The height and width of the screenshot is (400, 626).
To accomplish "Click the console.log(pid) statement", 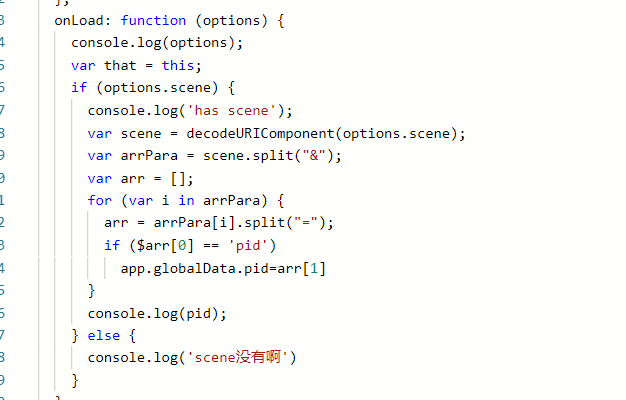I will [x=157, y=314].
